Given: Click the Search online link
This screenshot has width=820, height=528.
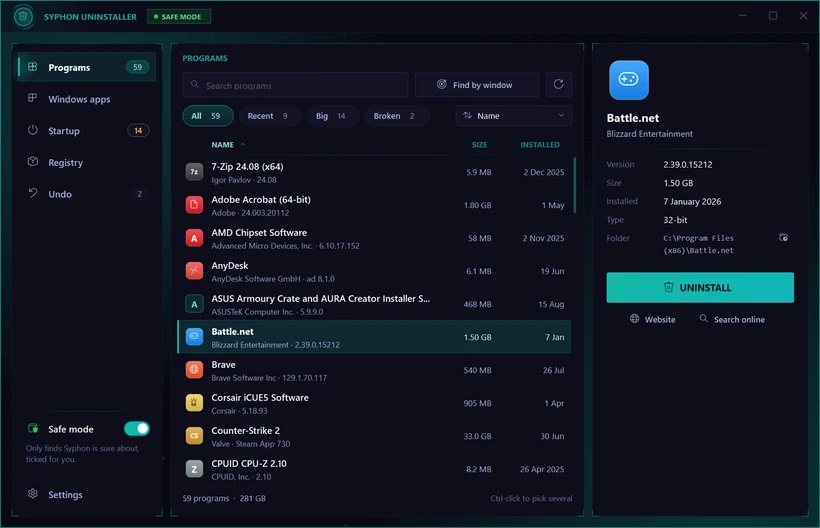Looking at the screenshot, I should [x=732, y=319].
